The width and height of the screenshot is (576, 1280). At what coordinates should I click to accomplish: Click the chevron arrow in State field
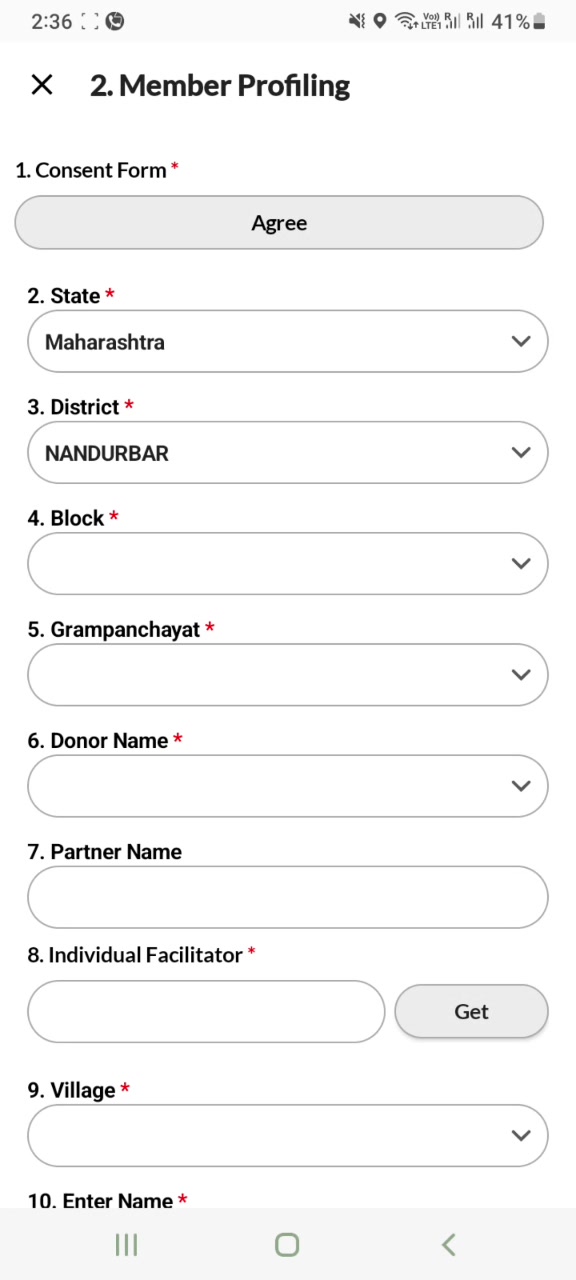tap(520, 342)
